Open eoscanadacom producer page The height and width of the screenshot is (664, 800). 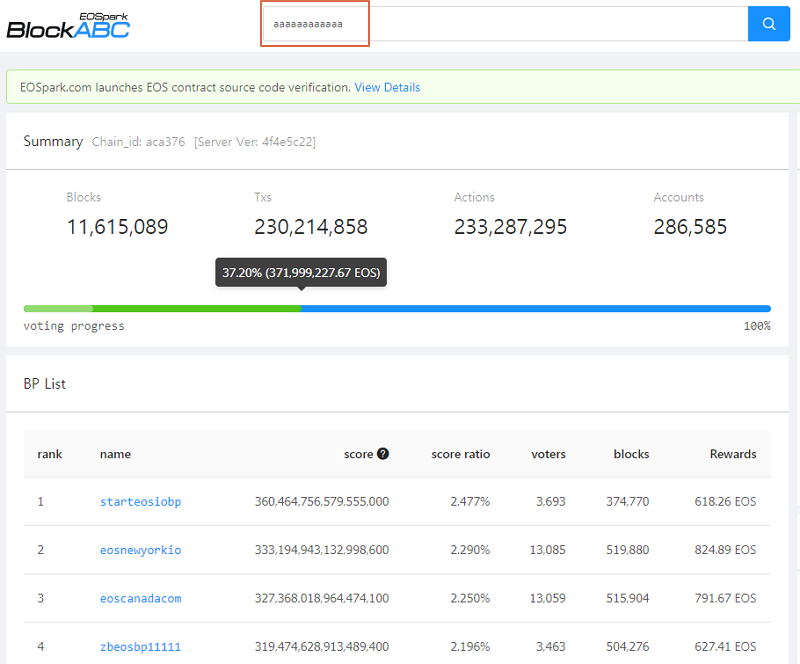[140, 598]
